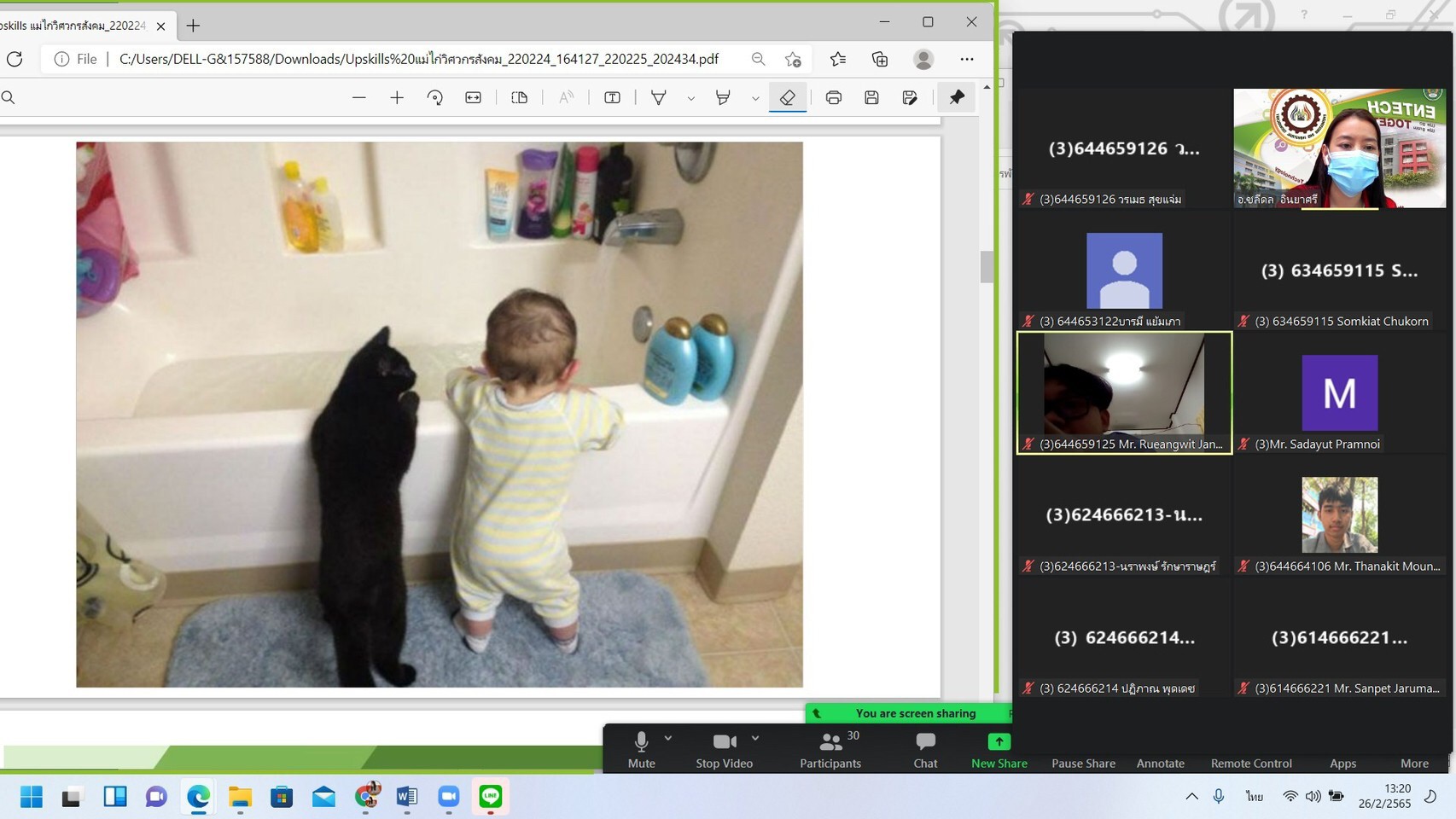Click the Print icon in PDF toolbar
Image resolution: width=1456 pixels, height=819 pixels.
tap(834, 97)
